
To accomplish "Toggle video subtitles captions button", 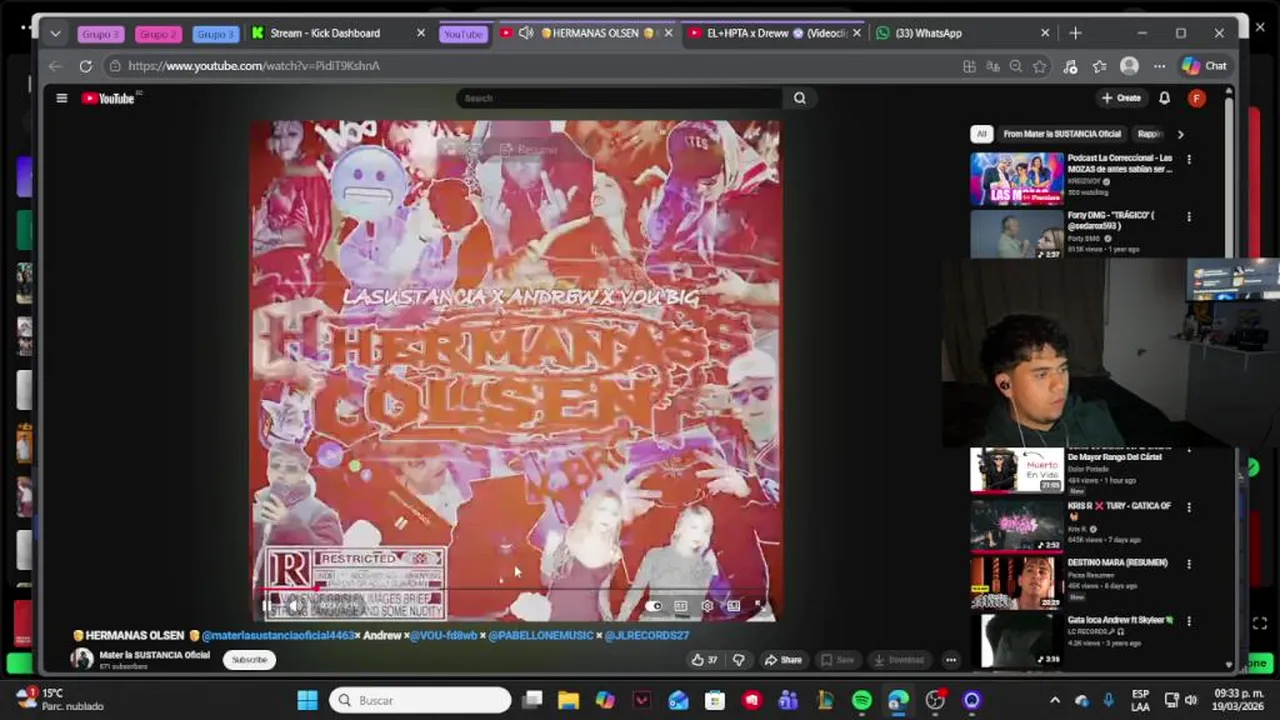I will [680, 606].
